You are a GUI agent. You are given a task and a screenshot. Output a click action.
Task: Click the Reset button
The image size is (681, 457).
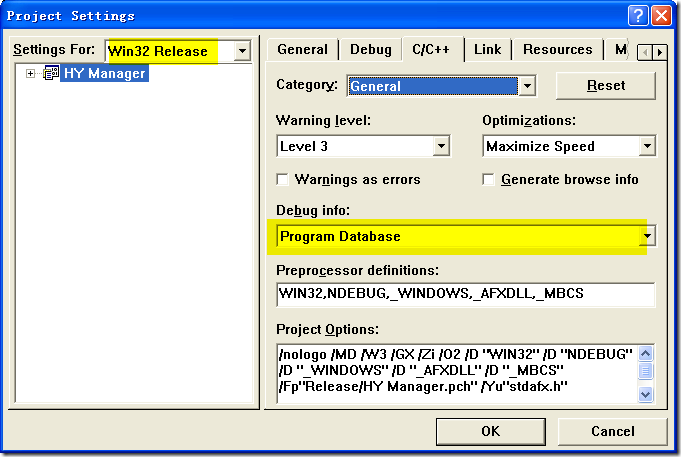click(x=606, y=86)
